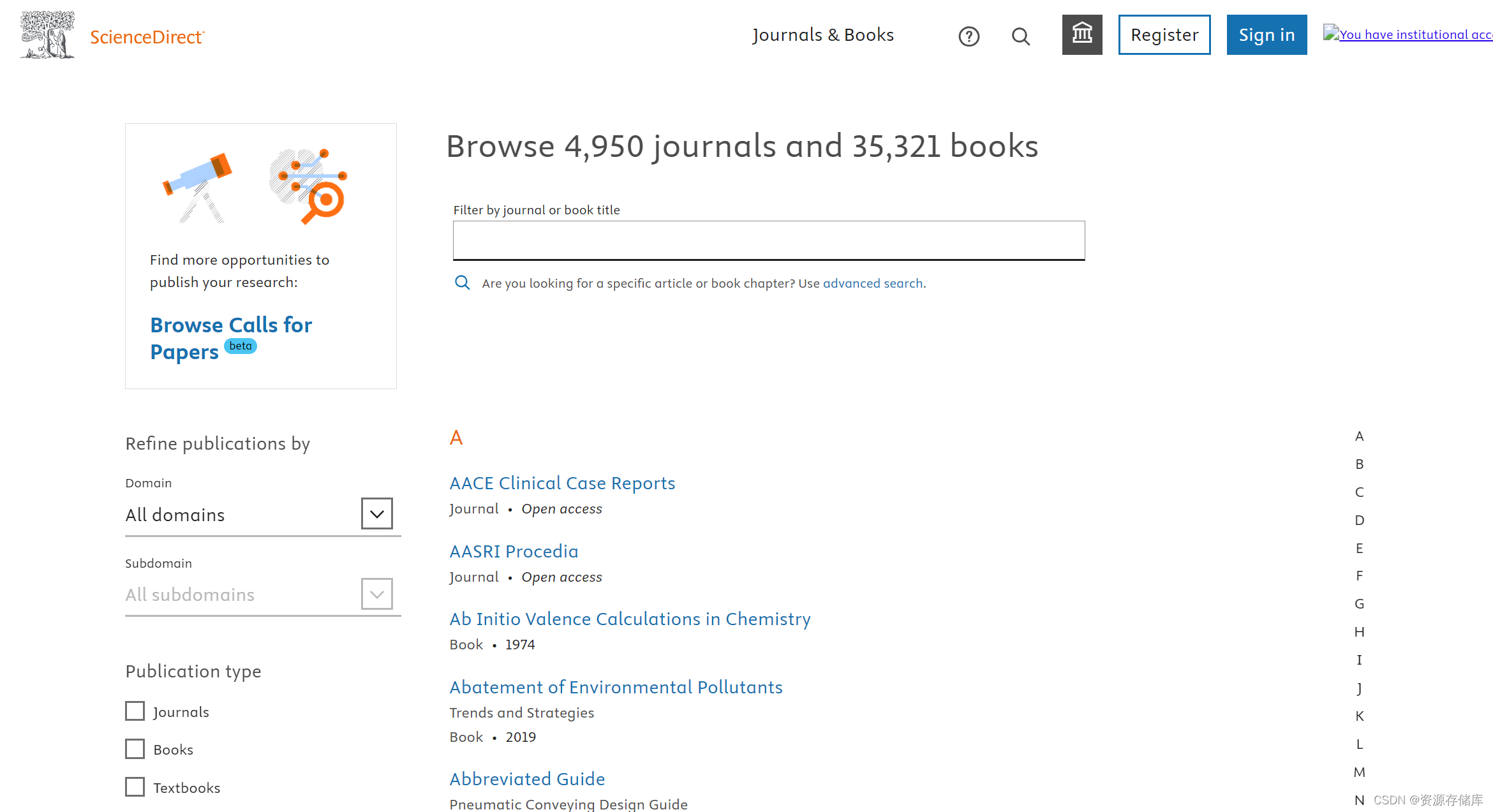Click the Elsevier tree logo
1493x812 pixels.
[x=47, y=34]
